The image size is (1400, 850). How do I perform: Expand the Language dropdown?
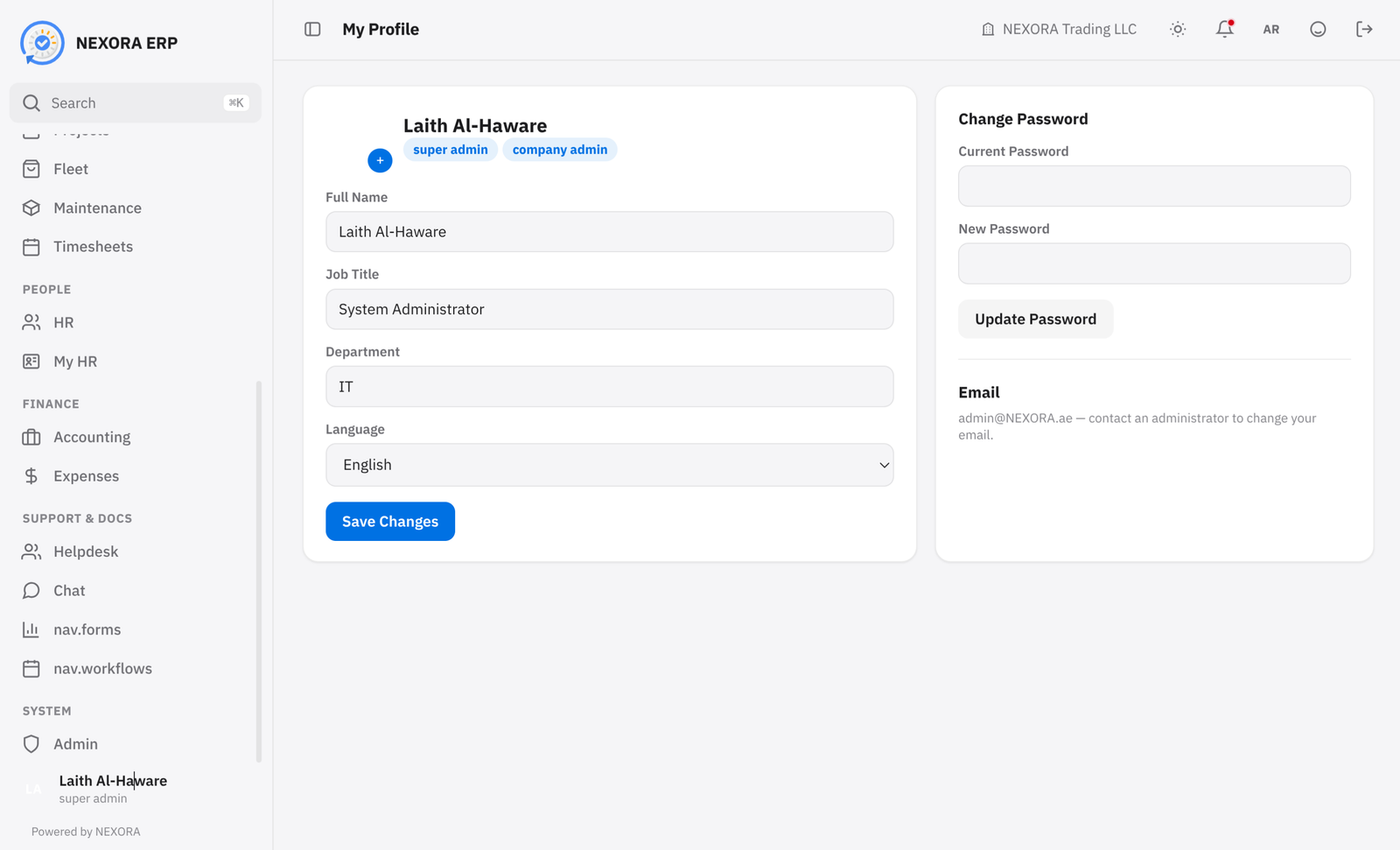[609, 465]
